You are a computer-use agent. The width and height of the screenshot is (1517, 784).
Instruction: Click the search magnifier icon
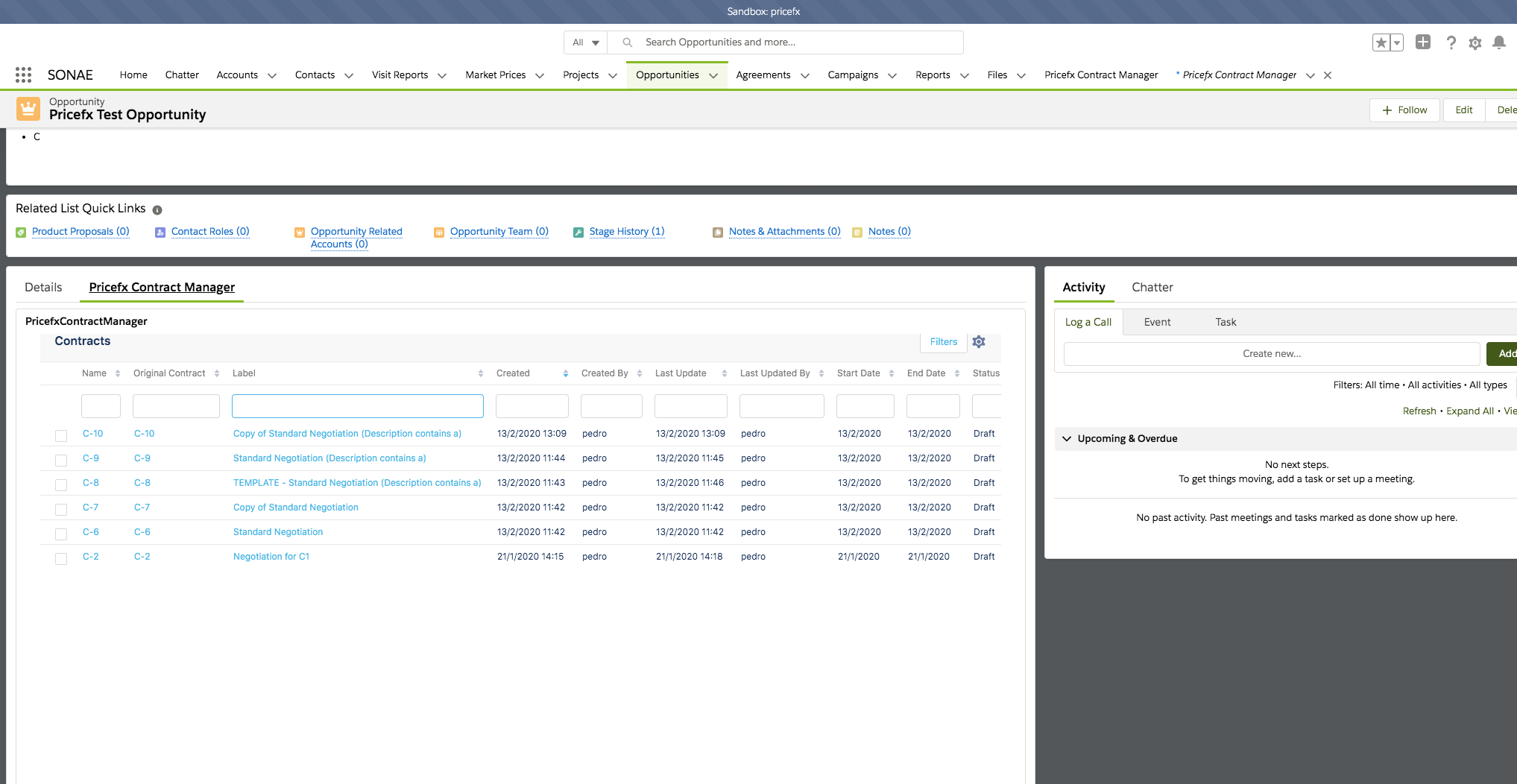627,42
